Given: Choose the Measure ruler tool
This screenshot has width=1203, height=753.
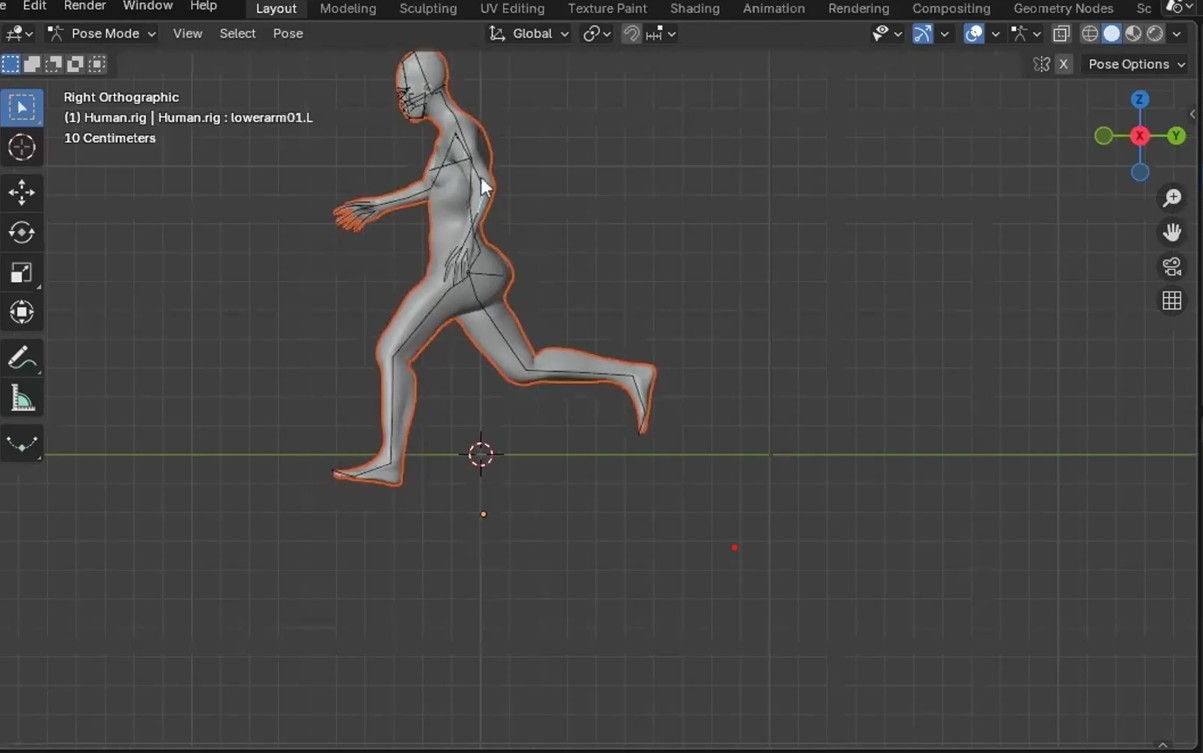Looking at the screenshot, I should [x=22, y=399].
